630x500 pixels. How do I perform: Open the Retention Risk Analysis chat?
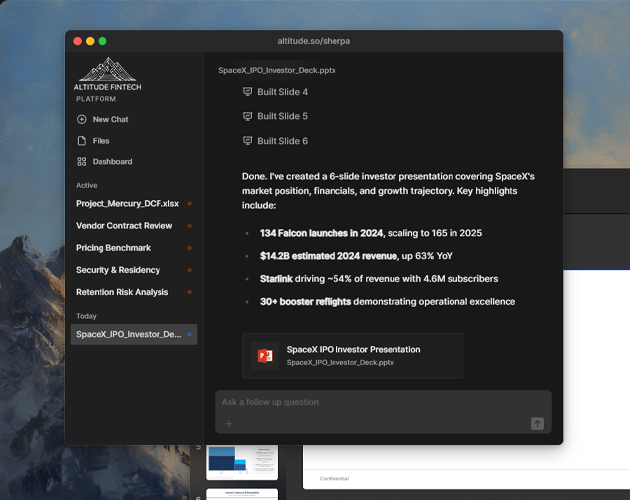tap(122, 292)
